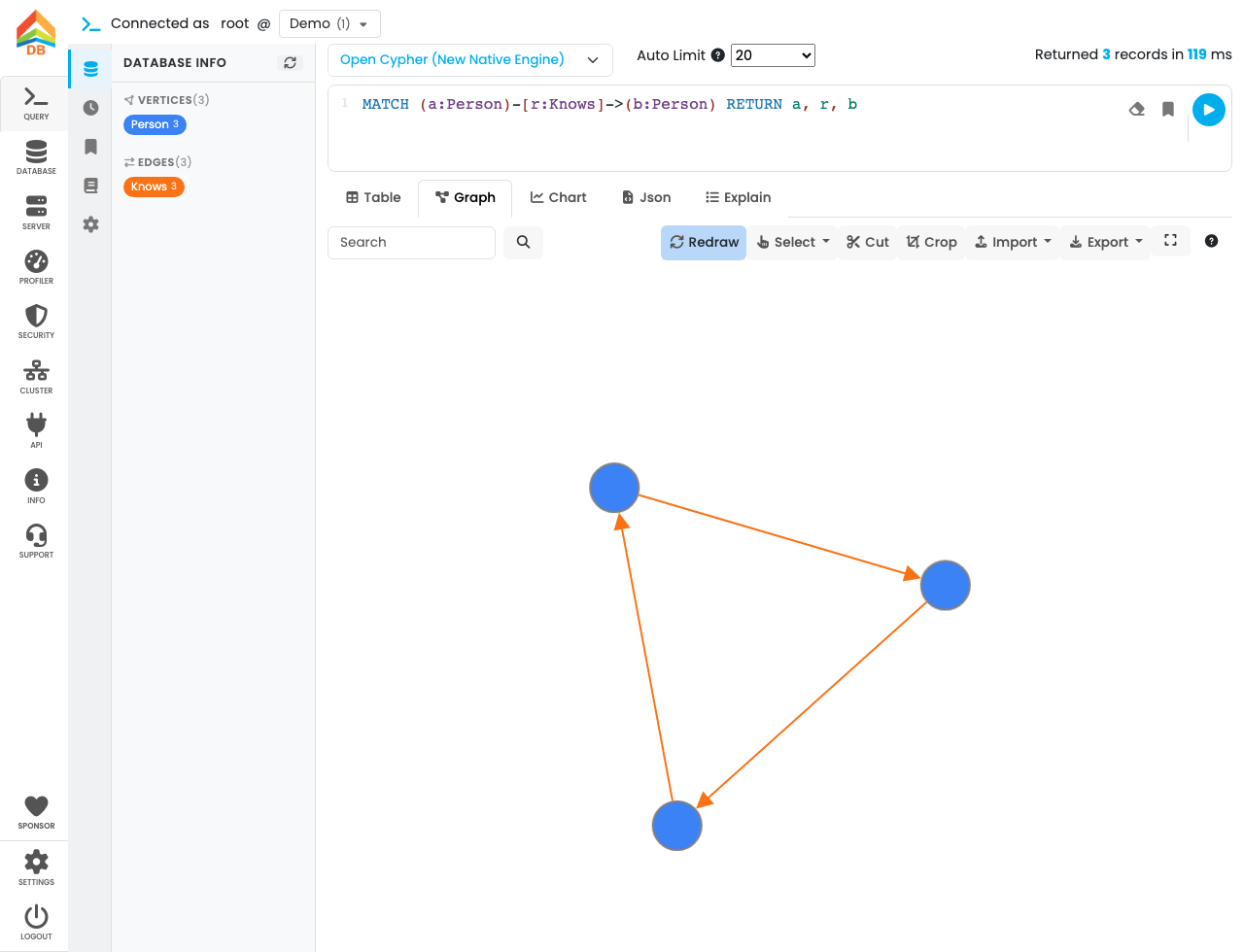The width and height of the screenshot is (1244, 952).
Task: Open saved queries bookmark panel icon
Action: point(90,147)
